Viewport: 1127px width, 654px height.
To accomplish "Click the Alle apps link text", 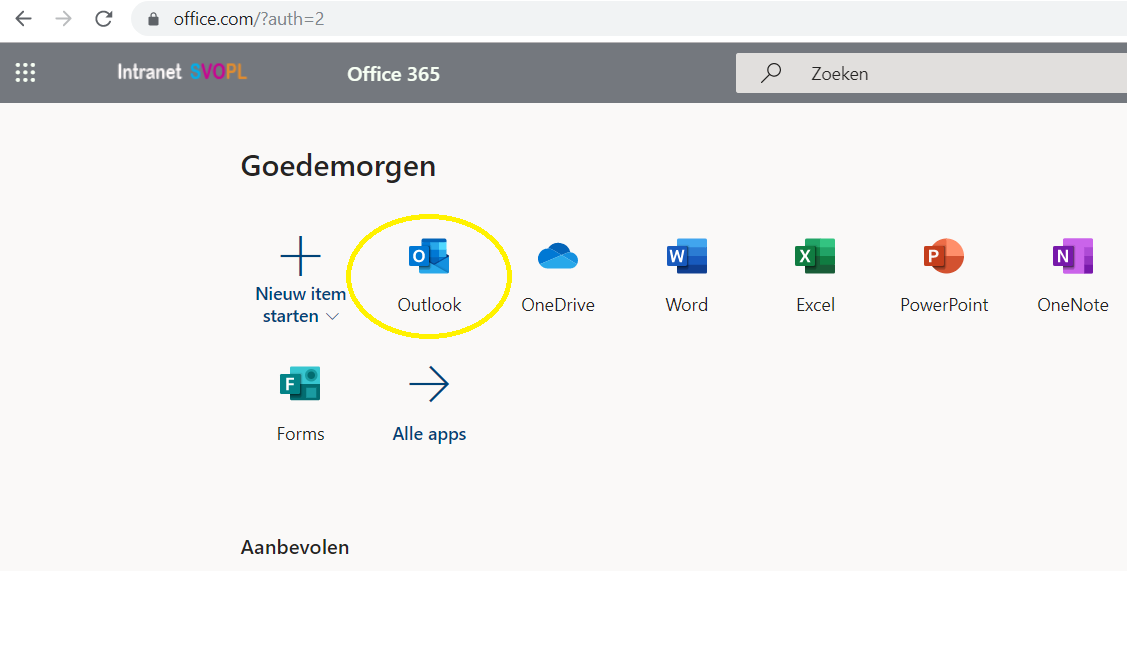I will [x=429, y=434].
